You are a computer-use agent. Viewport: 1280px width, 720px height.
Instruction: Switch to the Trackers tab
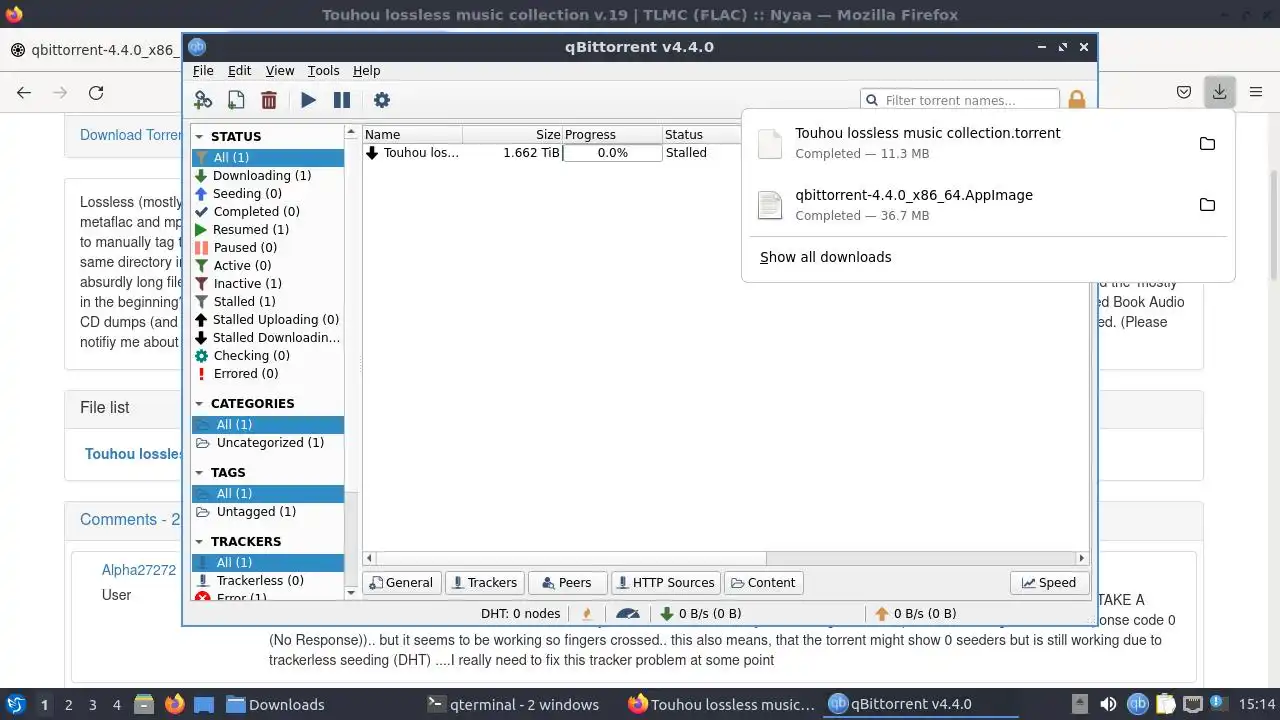(x=483, y=582)
